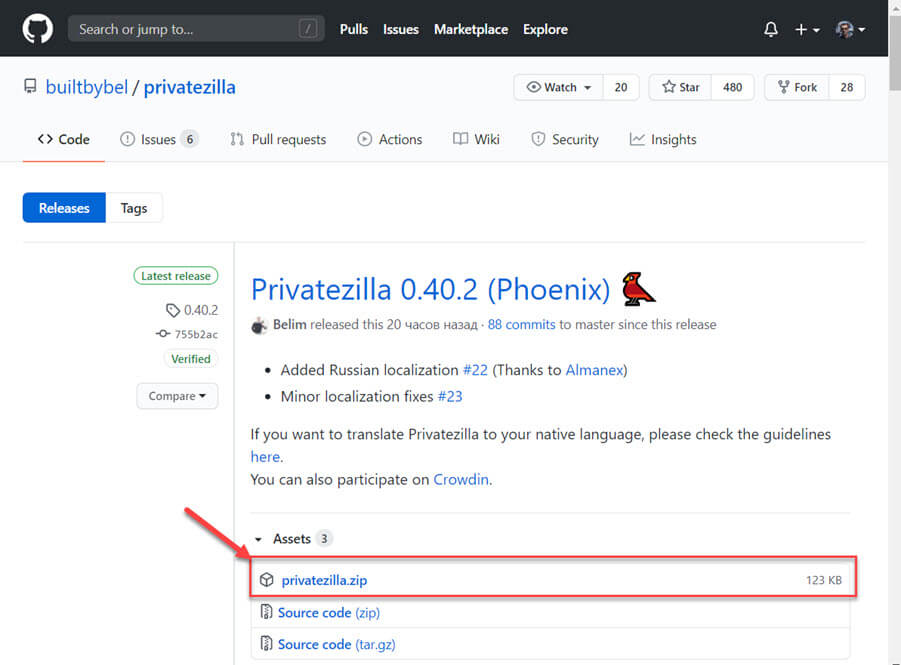The width and height of the screenshot is (901, 665).
Task: View the 28 forks count
Action: point(846,87)
